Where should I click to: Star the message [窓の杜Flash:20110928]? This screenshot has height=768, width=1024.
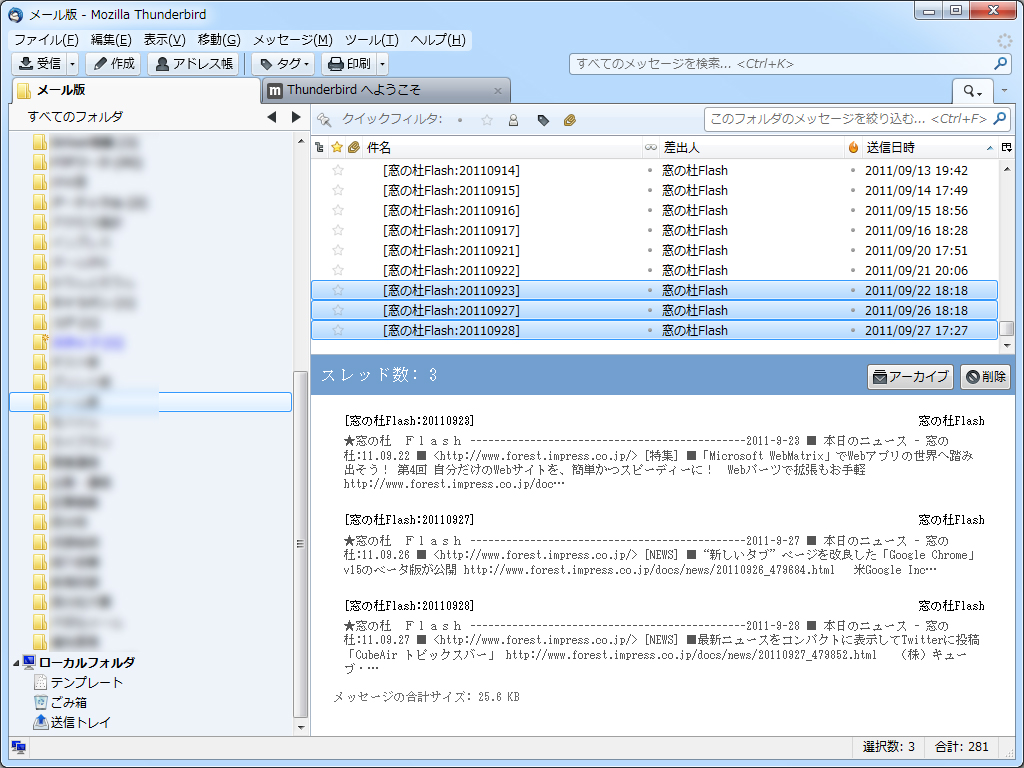(337, 330)
